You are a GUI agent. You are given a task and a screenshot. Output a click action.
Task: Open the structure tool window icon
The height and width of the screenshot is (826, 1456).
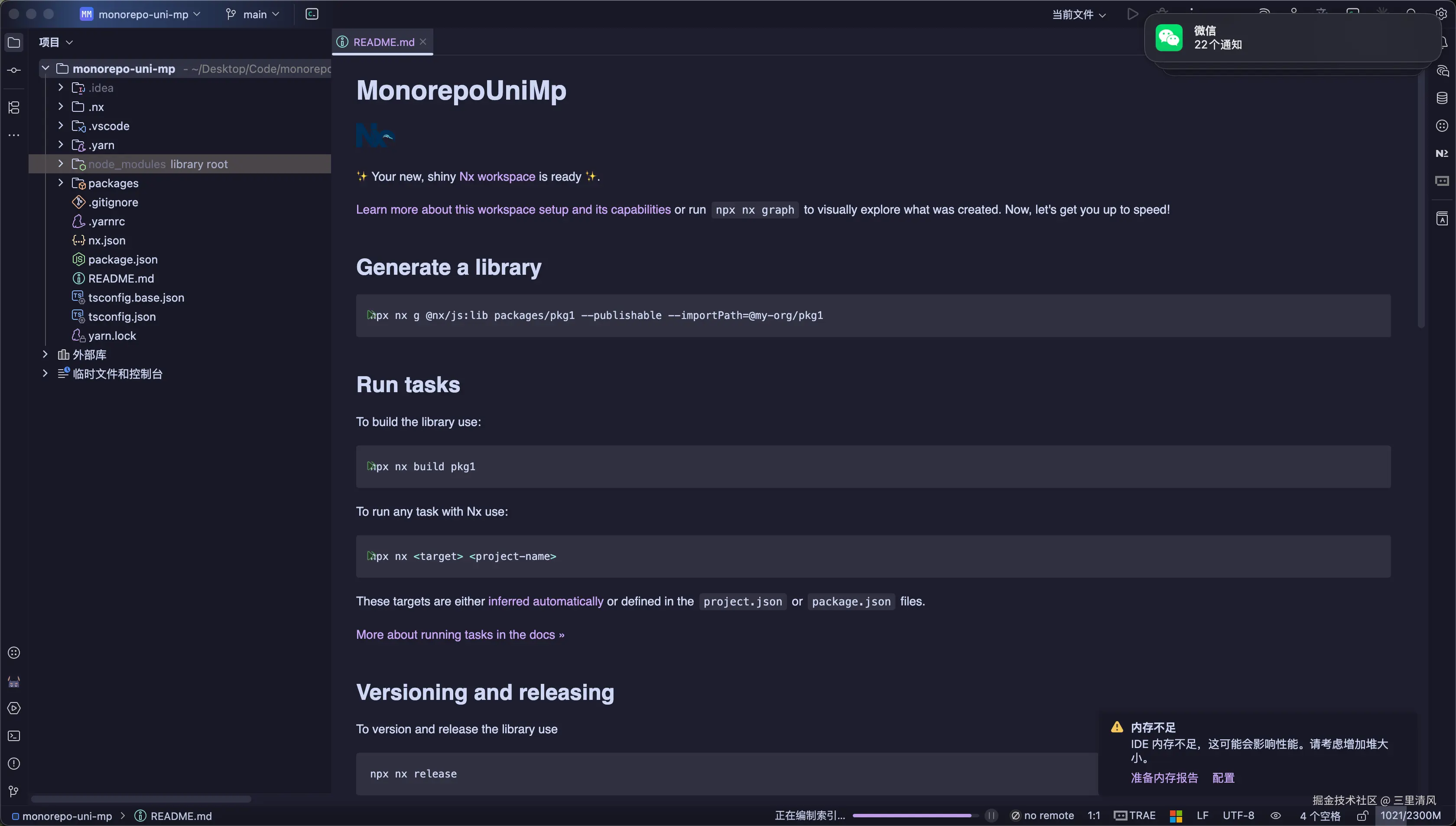[14, 107]
